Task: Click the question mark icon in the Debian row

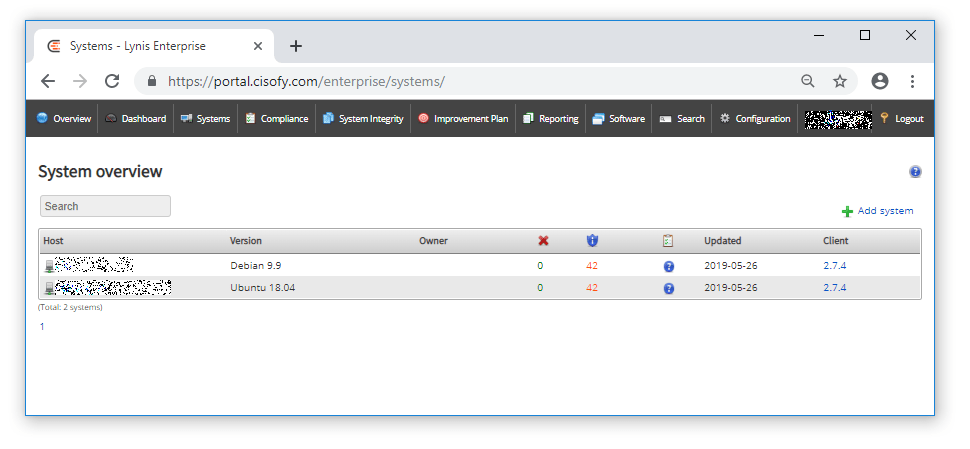Action: [669, 267]
